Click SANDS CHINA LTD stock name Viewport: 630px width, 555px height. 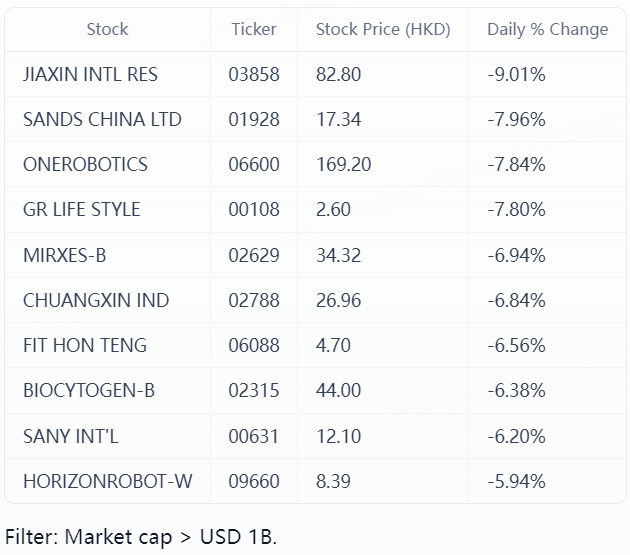coord(102,120)
